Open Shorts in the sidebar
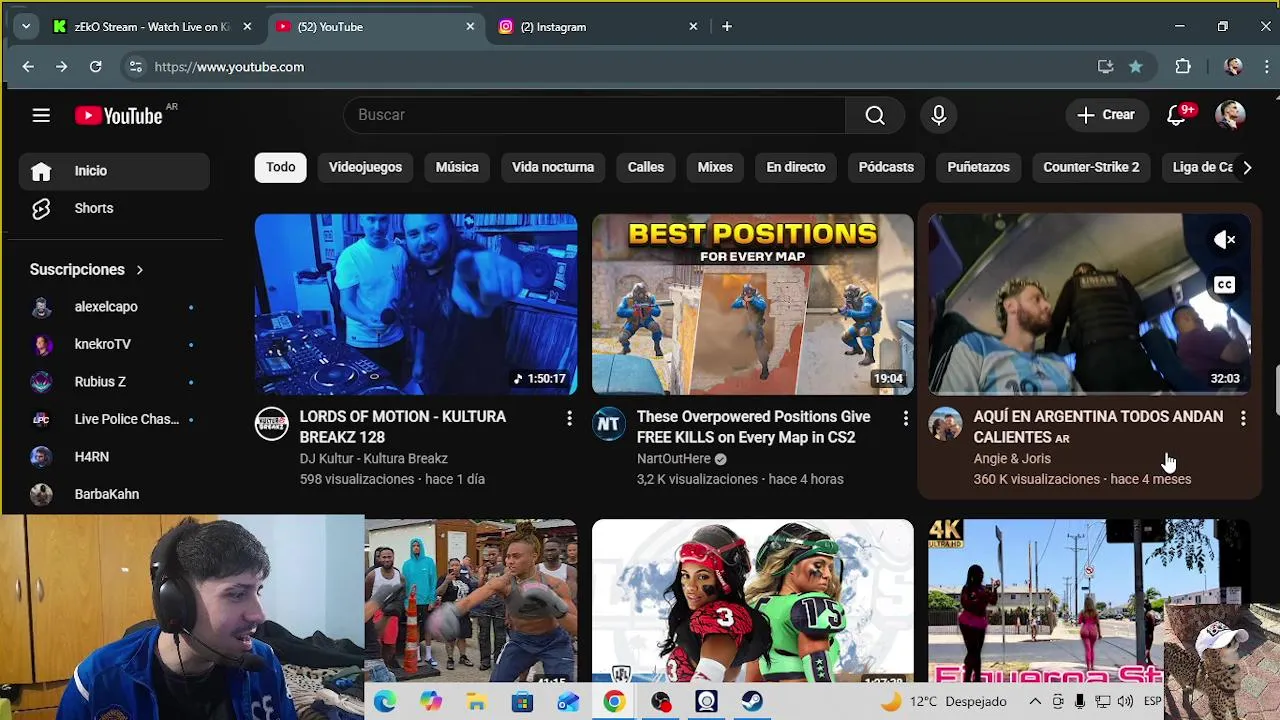Viewport: 1280px width, 720px height. click(x=114, y=208)
